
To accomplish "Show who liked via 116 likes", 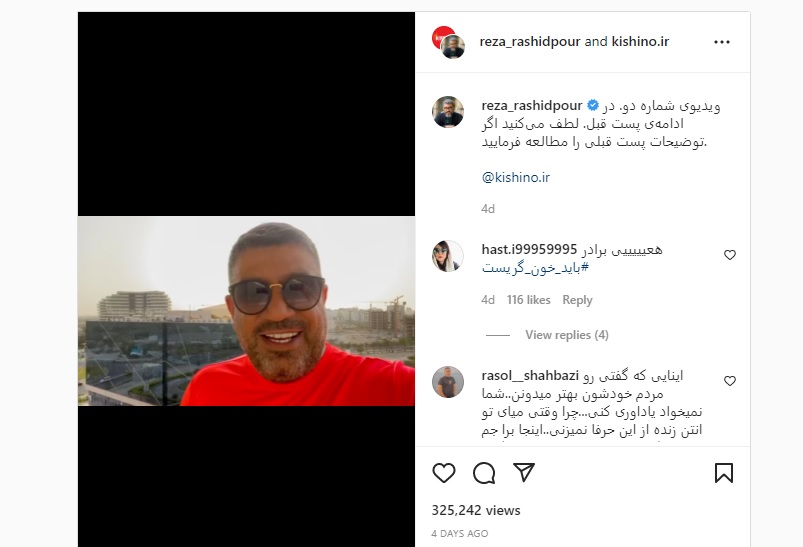I will click(529, 300).
